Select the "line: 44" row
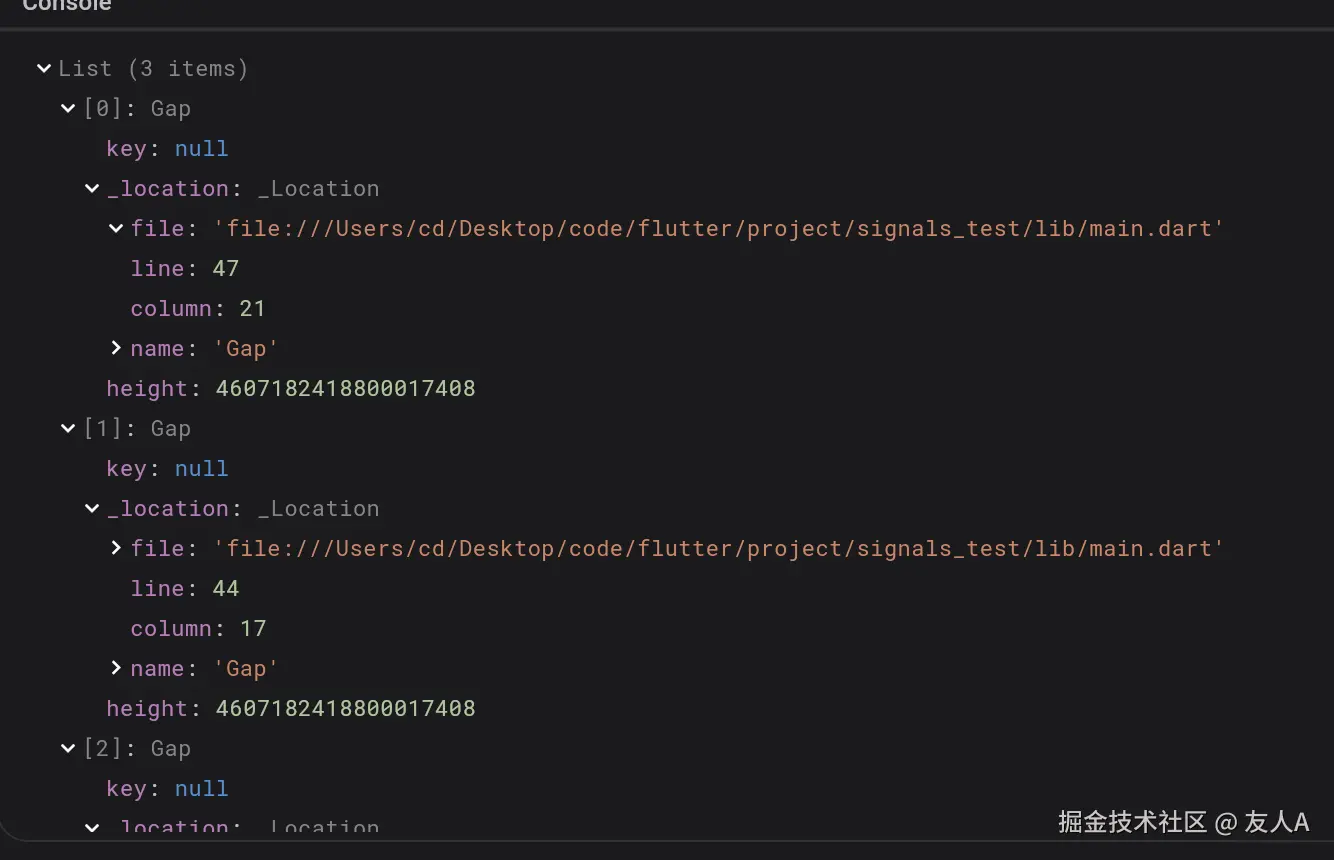 click(x=184, y=589)
